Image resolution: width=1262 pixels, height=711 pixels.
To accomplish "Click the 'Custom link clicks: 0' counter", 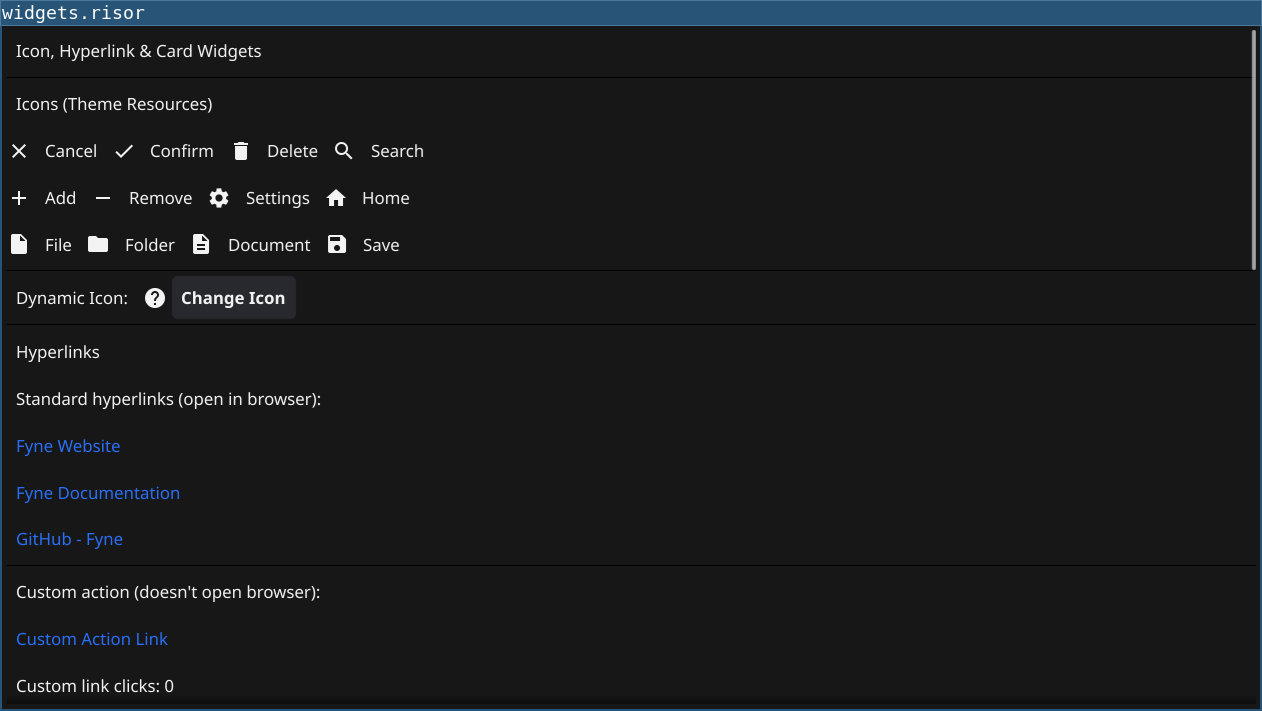I will pyautogui.click(x=95, y=686).
